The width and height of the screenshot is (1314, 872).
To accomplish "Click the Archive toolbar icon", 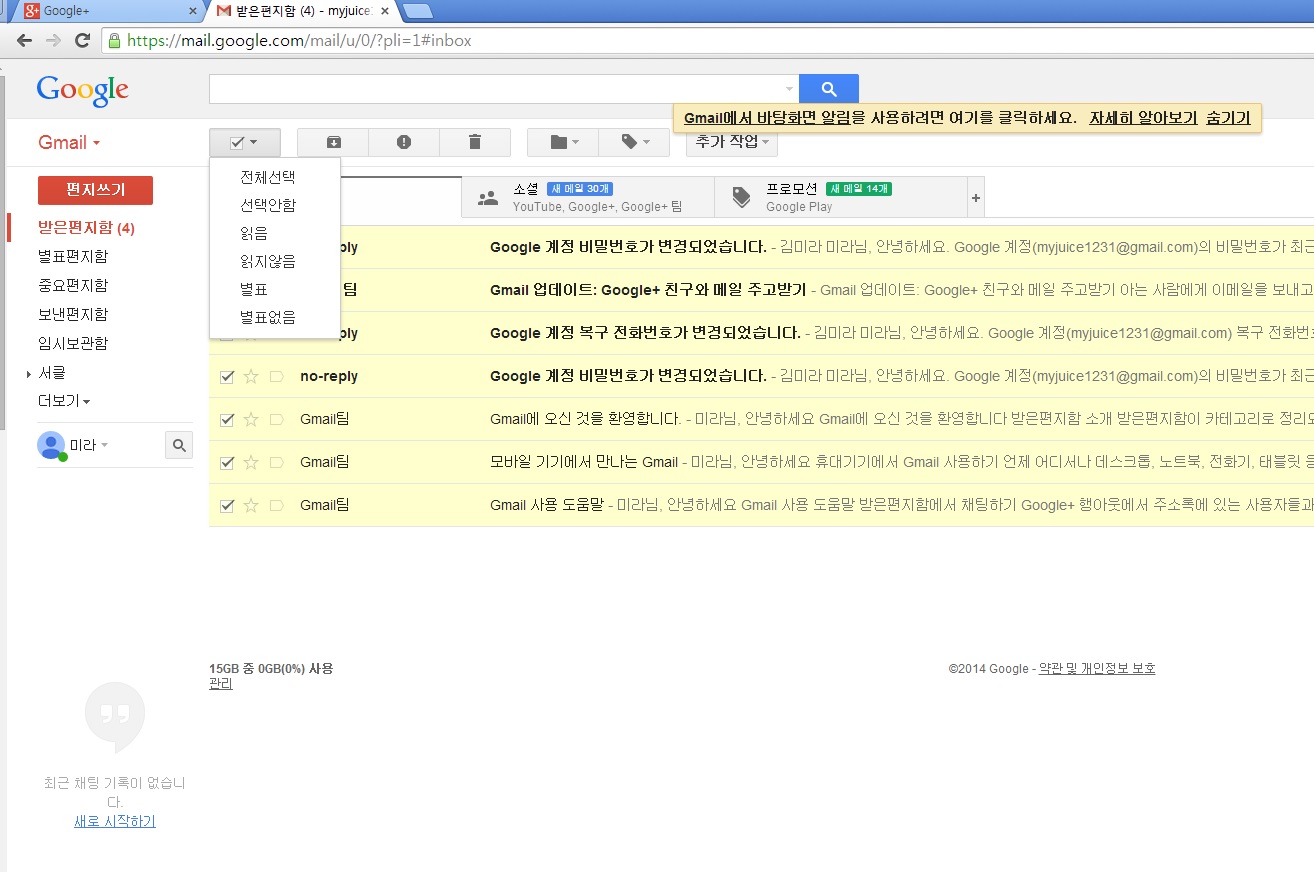I will click(x=333, y=142).
